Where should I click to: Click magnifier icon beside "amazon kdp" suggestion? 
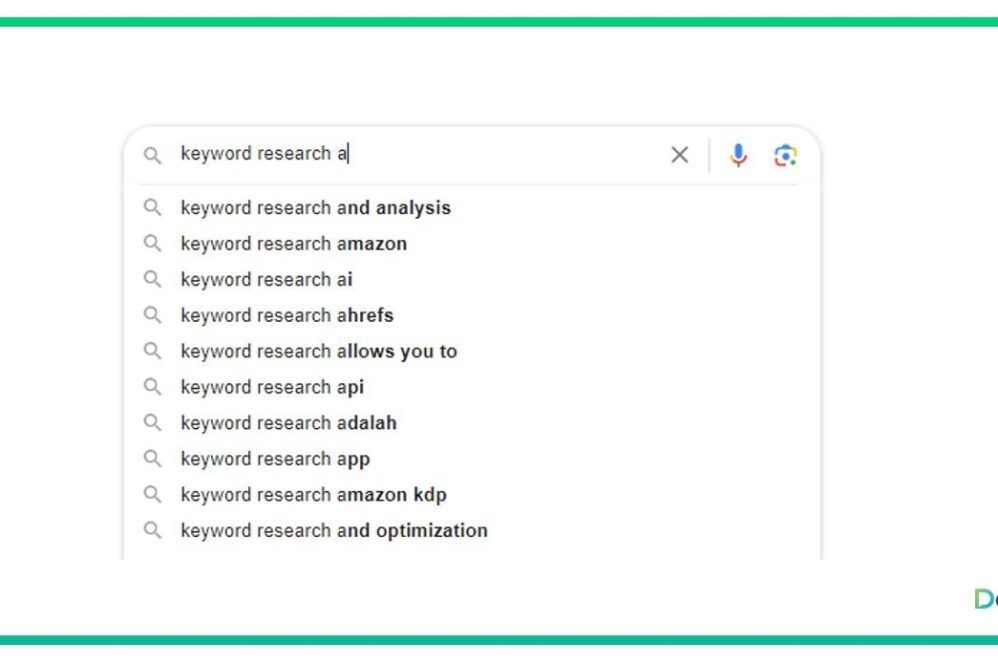[x=152, y=494]
